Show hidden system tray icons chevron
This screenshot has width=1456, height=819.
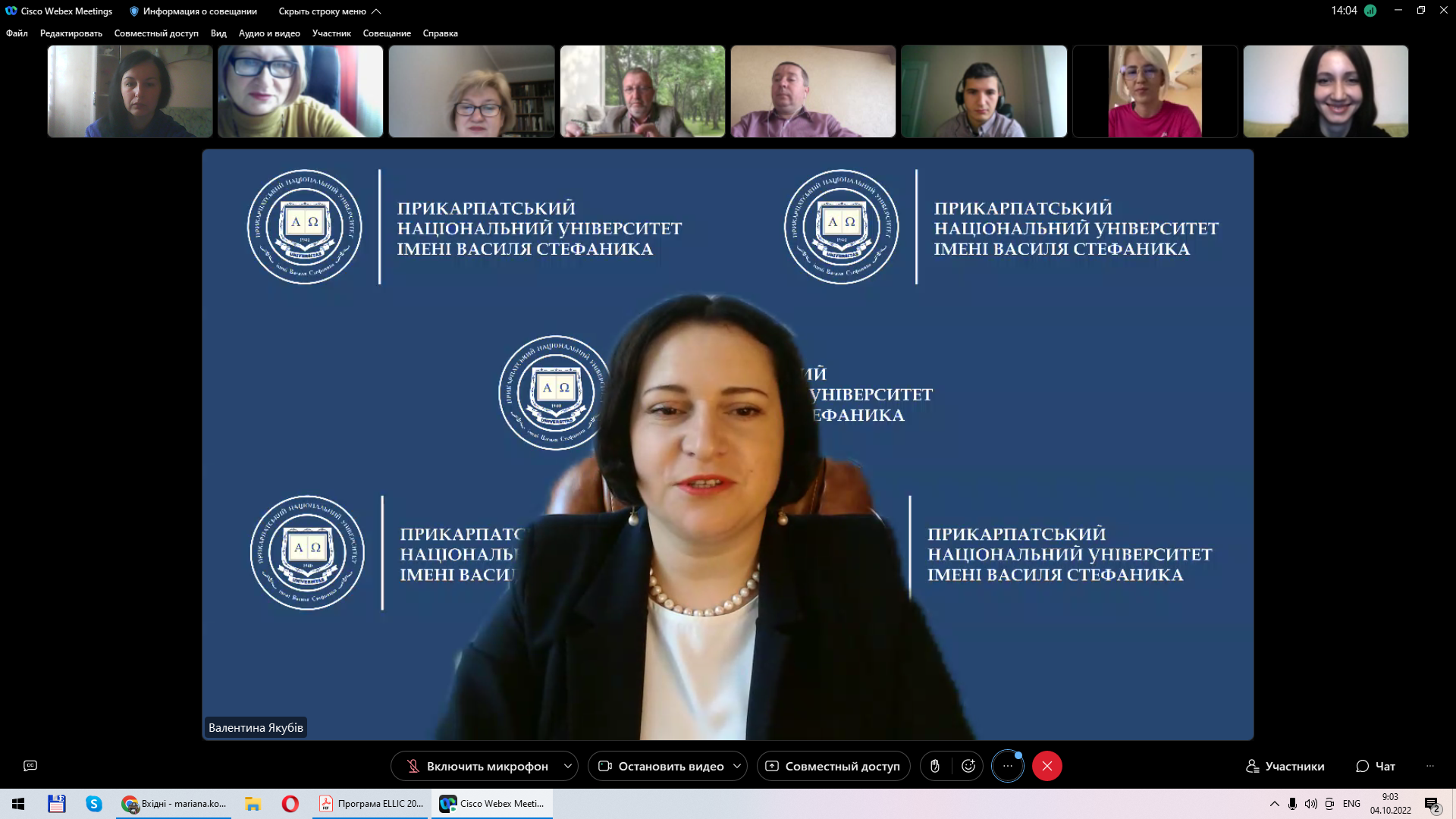(1274, 804)
